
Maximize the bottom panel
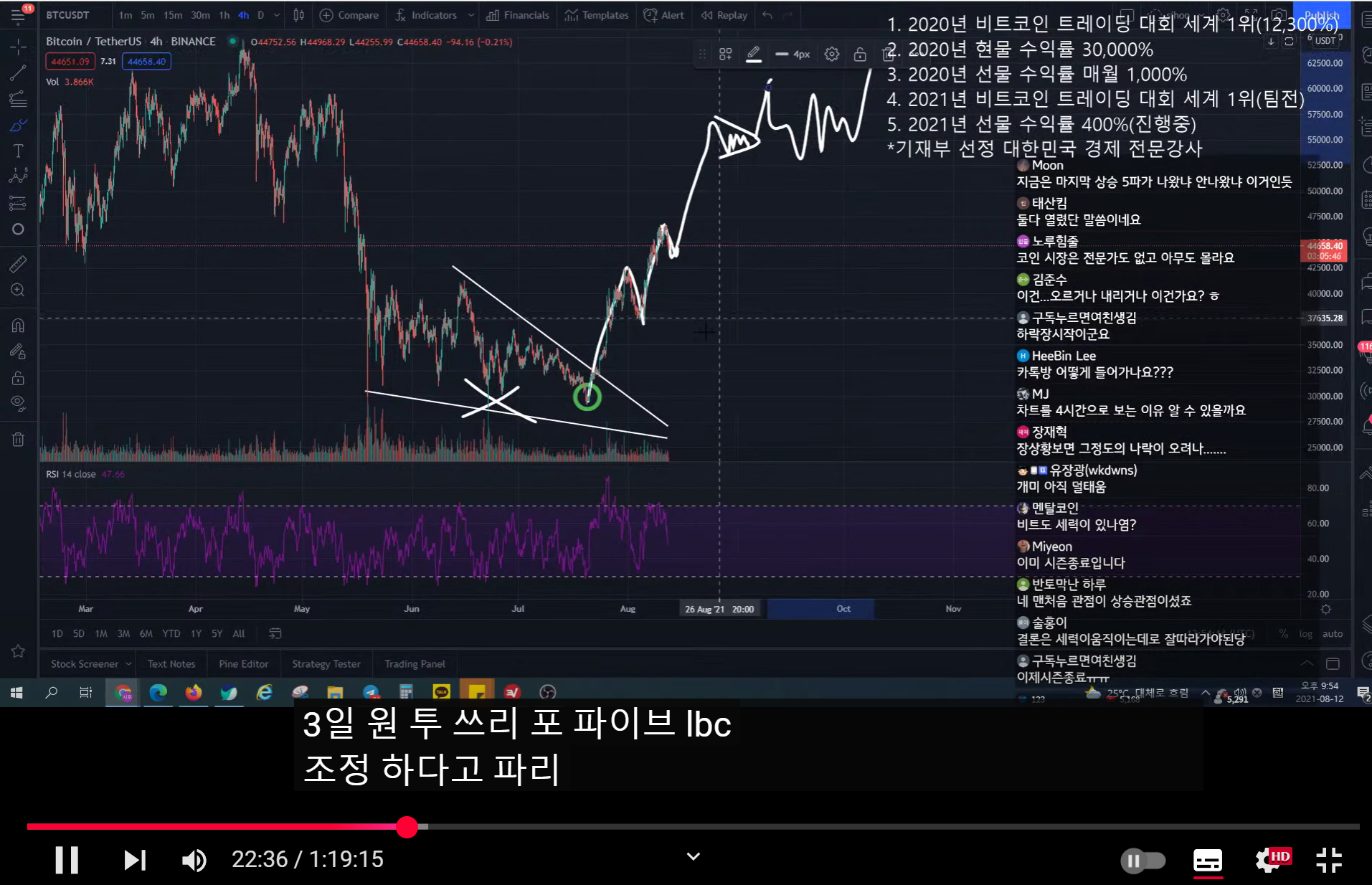pyautogui.click(x=1333, y=663)
